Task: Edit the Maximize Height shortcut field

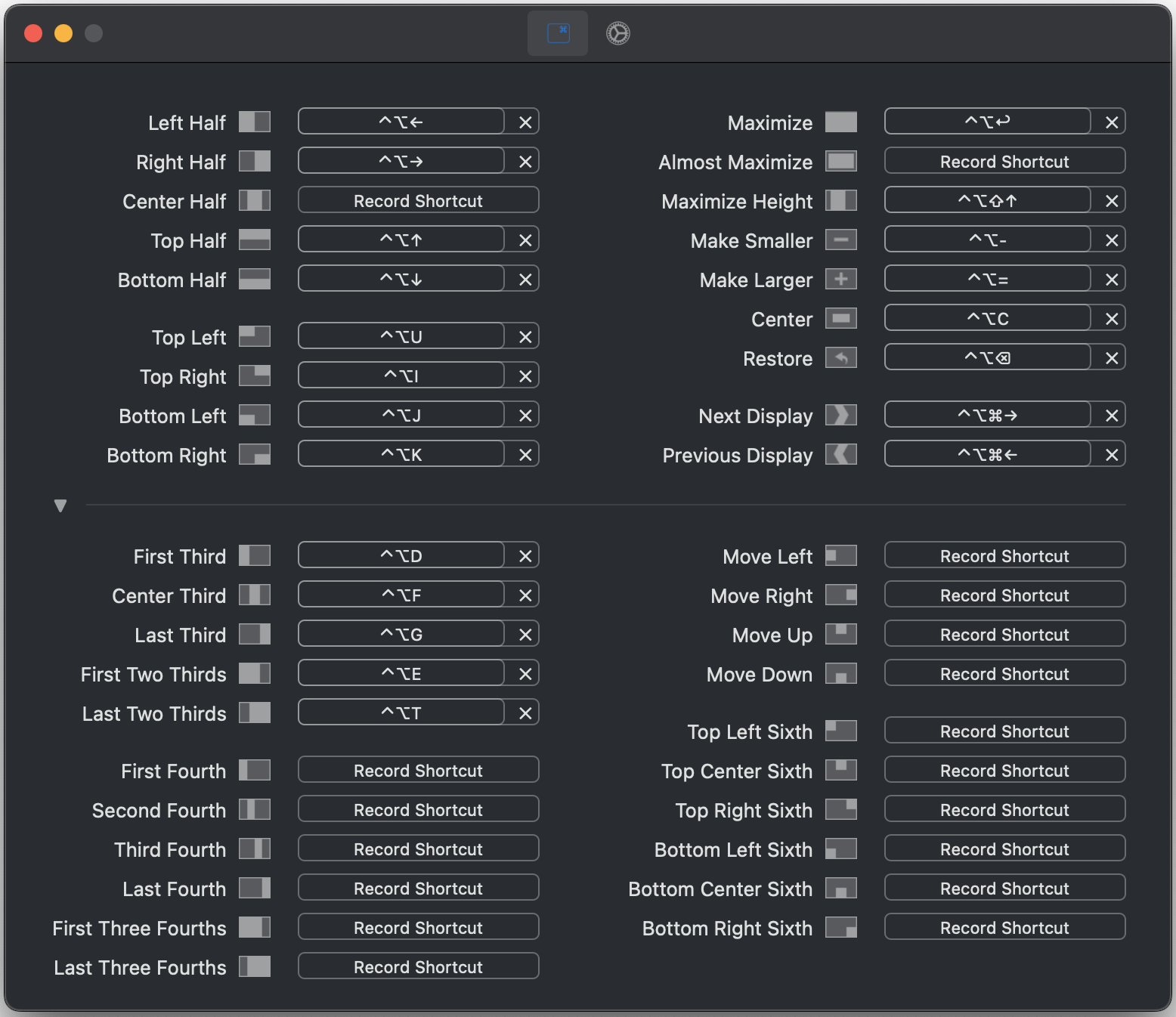Action: [988, 200]
